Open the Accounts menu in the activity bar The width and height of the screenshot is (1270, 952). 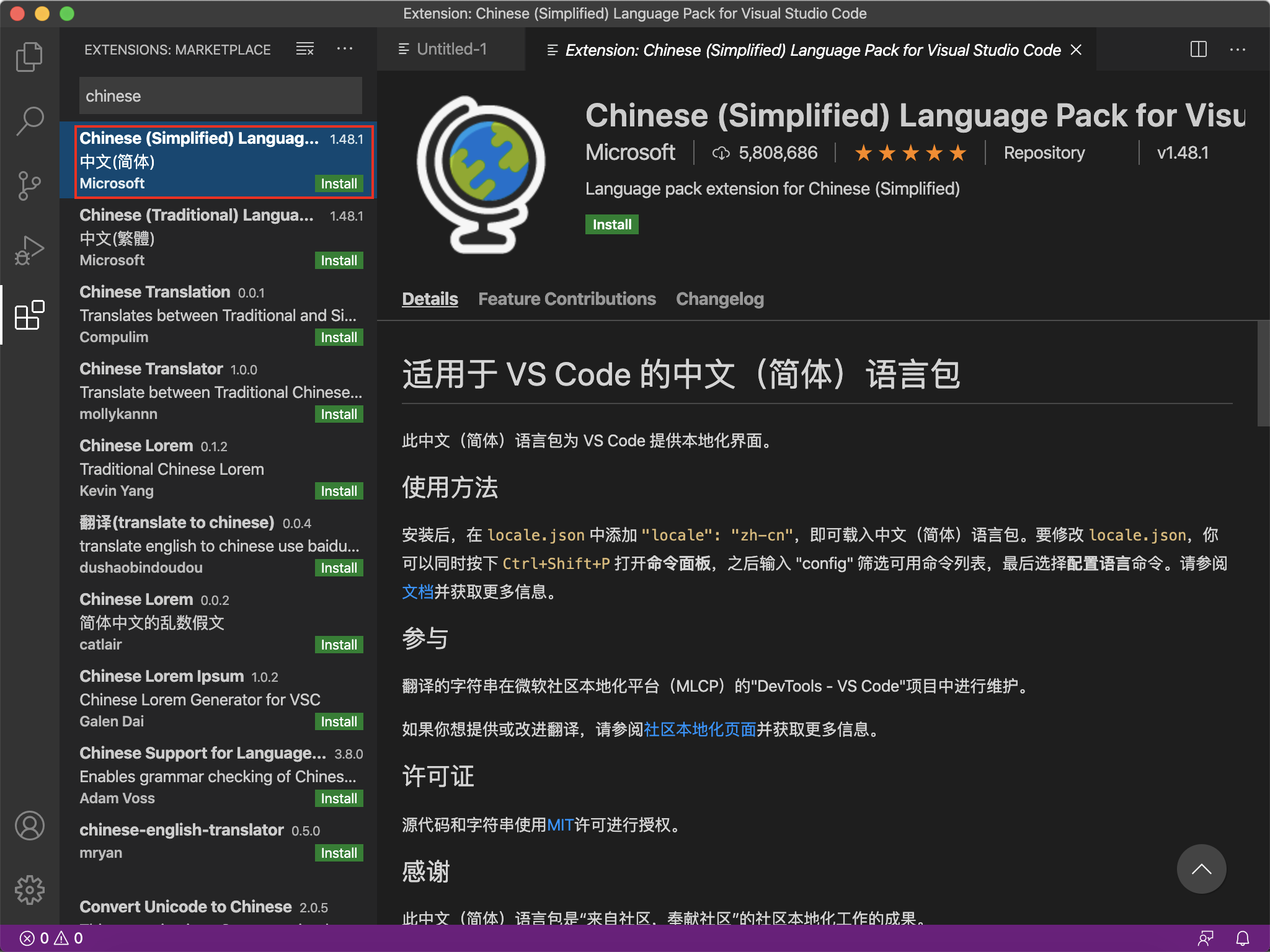click(29, 826)
